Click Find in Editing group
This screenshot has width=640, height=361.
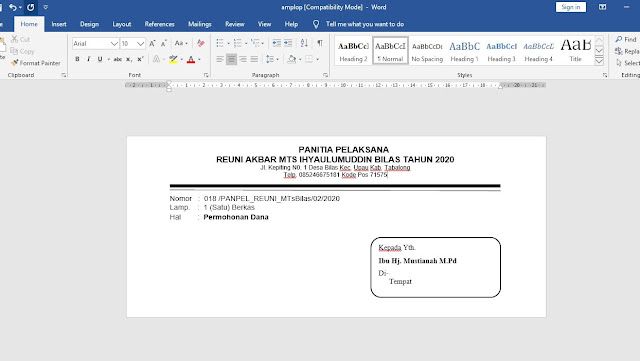pos(626,39)
